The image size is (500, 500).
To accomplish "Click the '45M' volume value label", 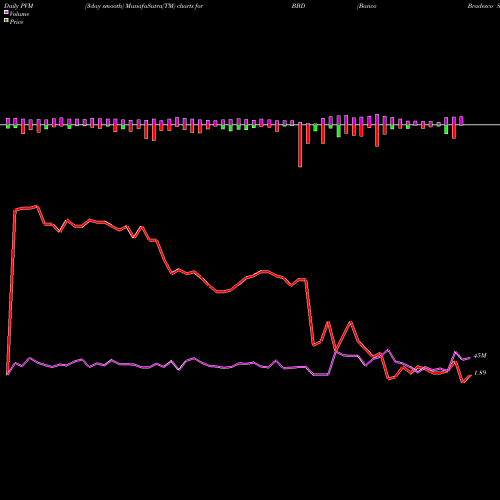I will (x=480, y=356).
